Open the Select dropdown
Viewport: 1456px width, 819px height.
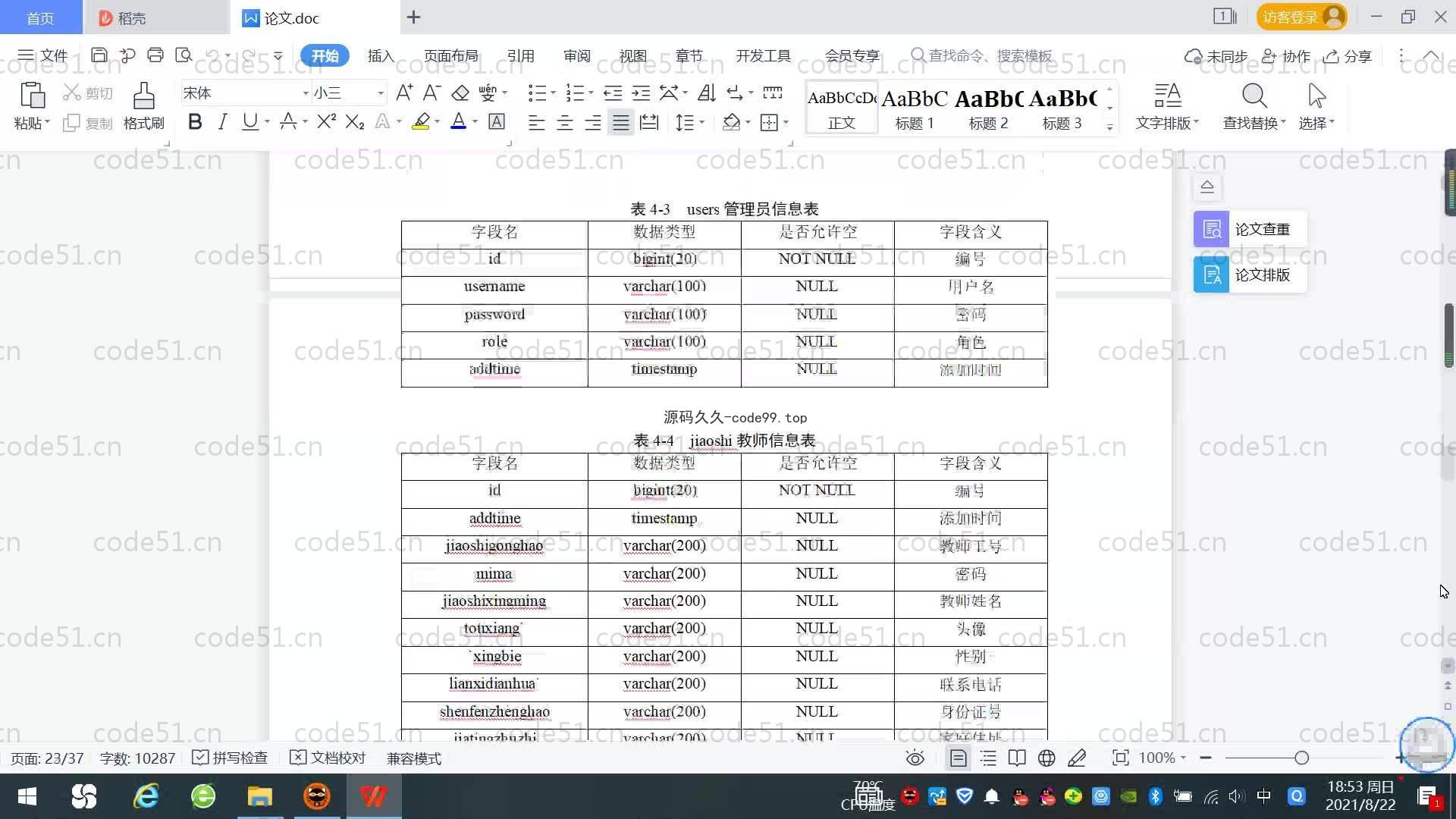pos(1316,122)
